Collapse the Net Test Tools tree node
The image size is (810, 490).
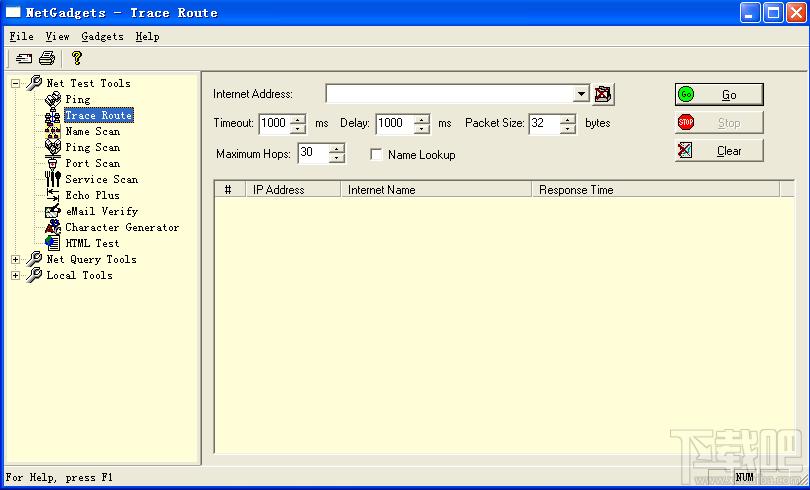15,83
